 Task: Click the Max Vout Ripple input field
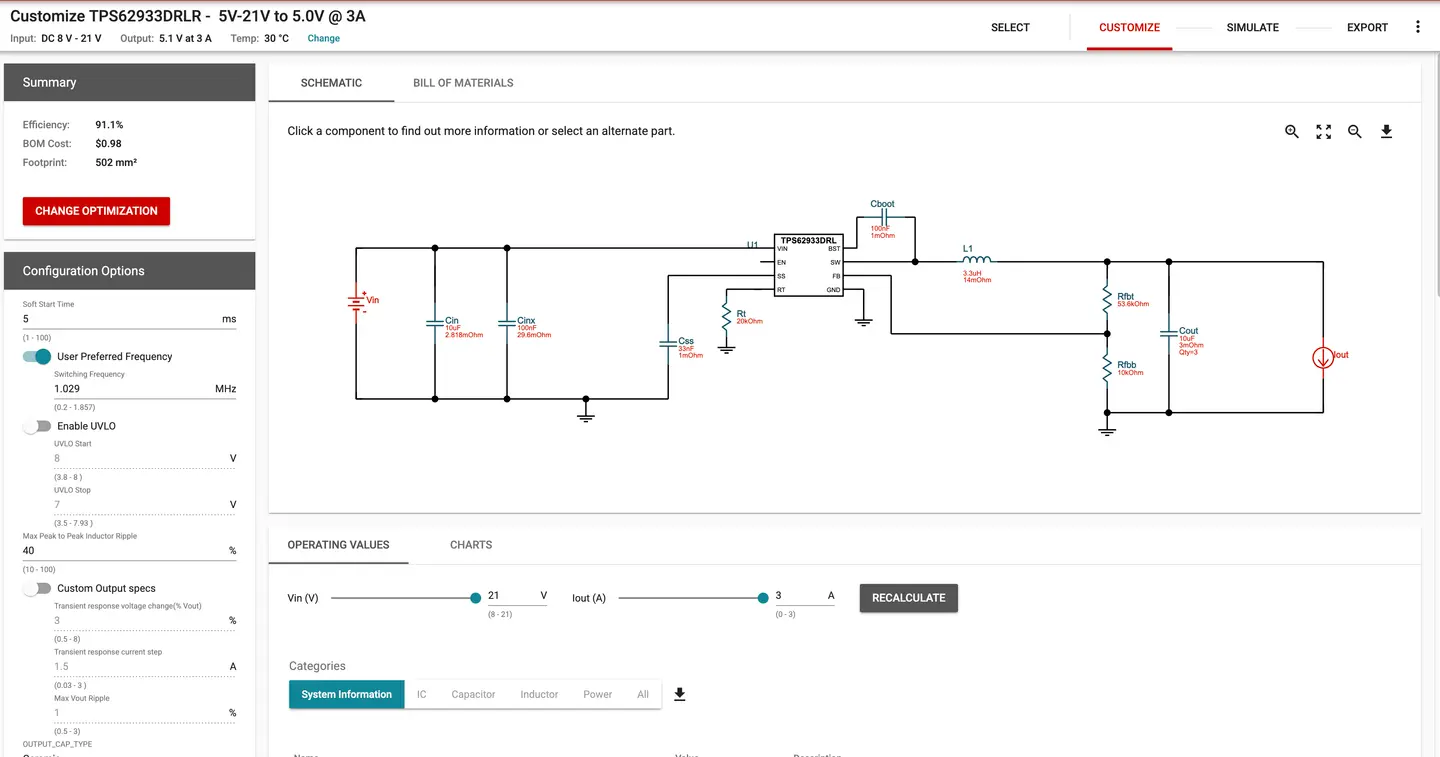pyautogui.click(x=145, y=713)
